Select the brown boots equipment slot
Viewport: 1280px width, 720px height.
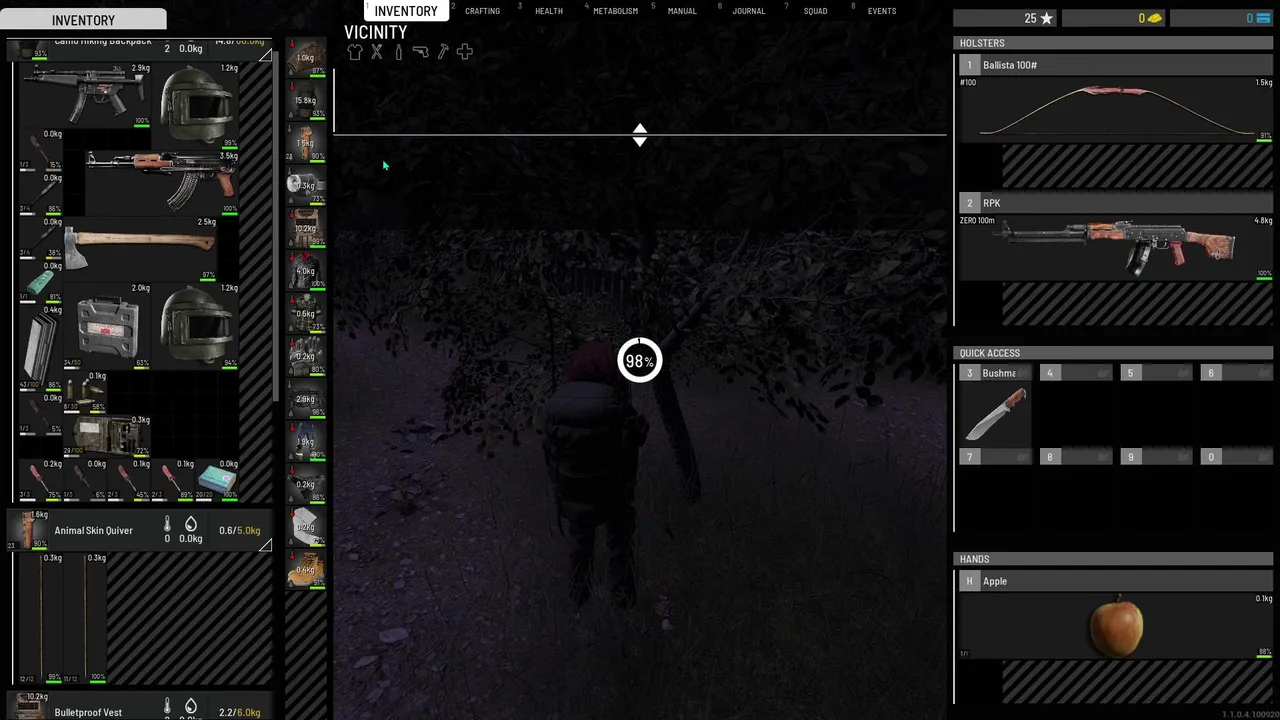pos(306,570)
